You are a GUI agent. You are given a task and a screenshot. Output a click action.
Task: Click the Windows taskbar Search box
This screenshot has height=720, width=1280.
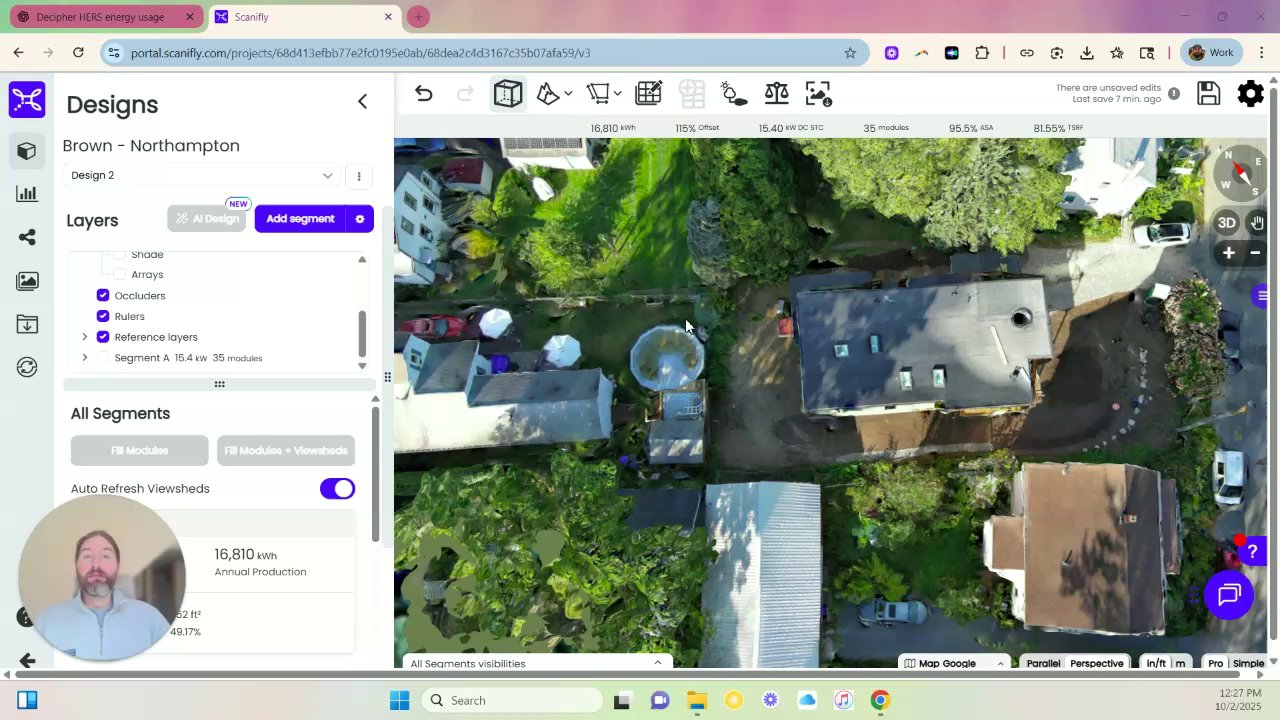pyautogui.click(x=510, y=700)
